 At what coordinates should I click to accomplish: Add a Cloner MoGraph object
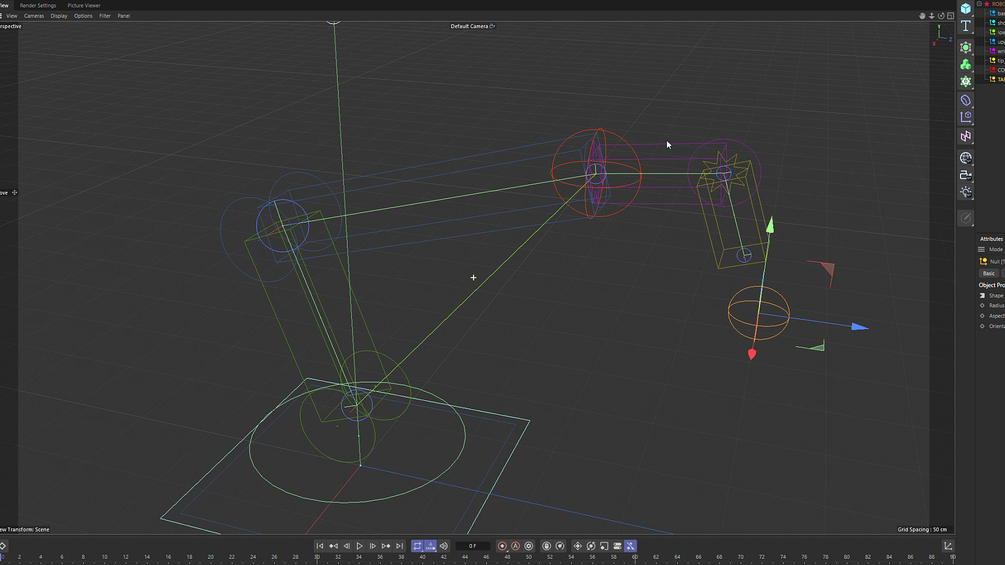point(966,65)
